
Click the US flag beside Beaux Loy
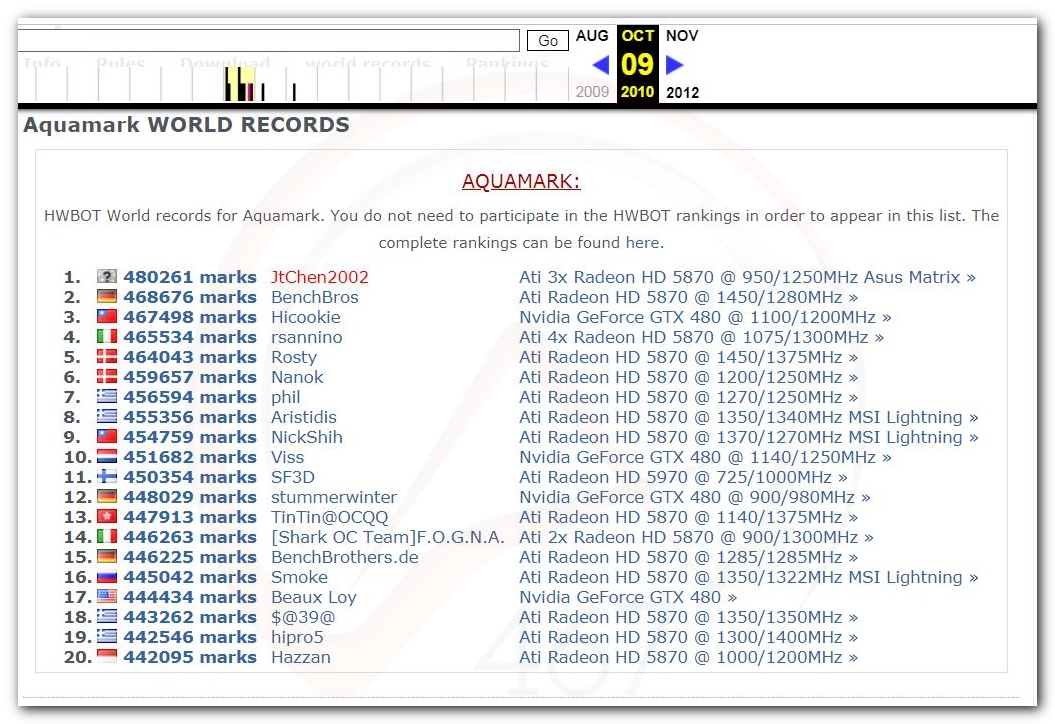pyautogui.click(x=106, y=596)
